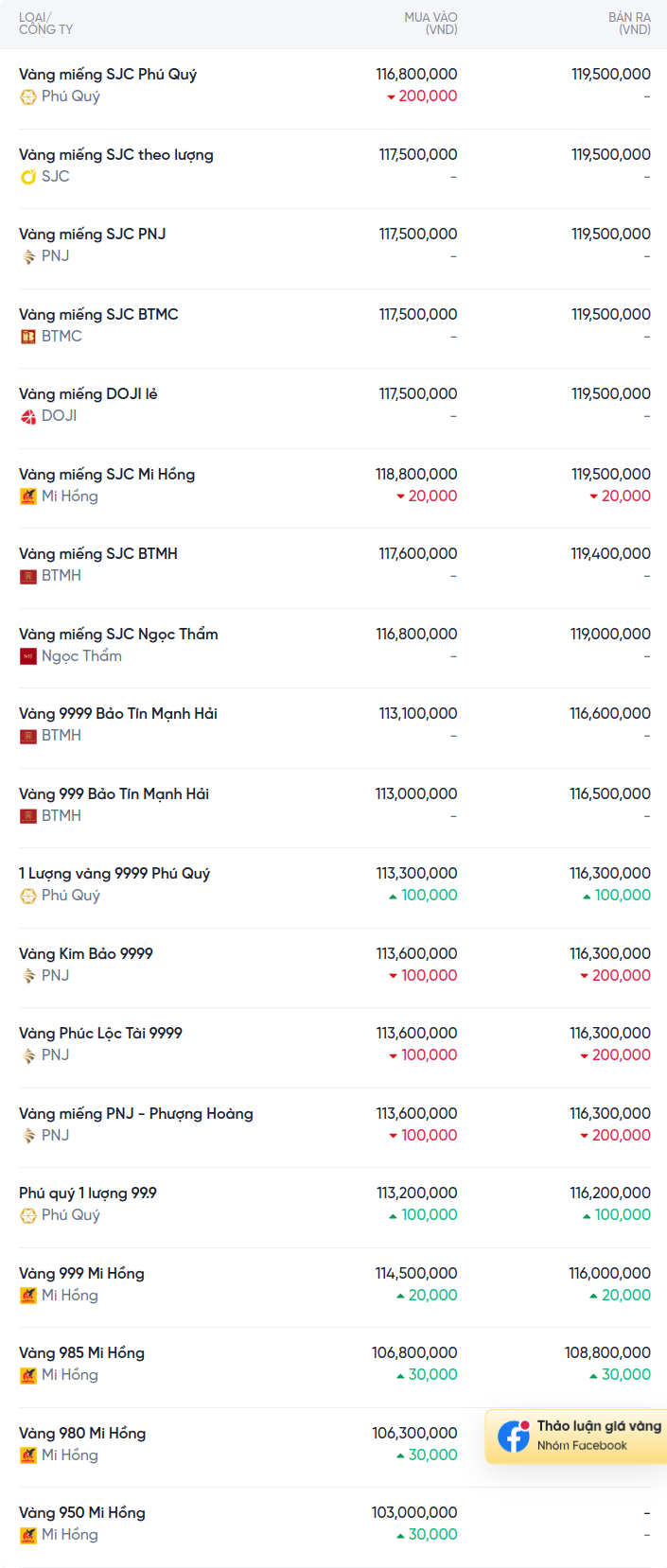Click the Vàng miếng SJC theo lượng title
Image resolution: width=667 pixels, height=1568 pixels.
tap(116, 154)
